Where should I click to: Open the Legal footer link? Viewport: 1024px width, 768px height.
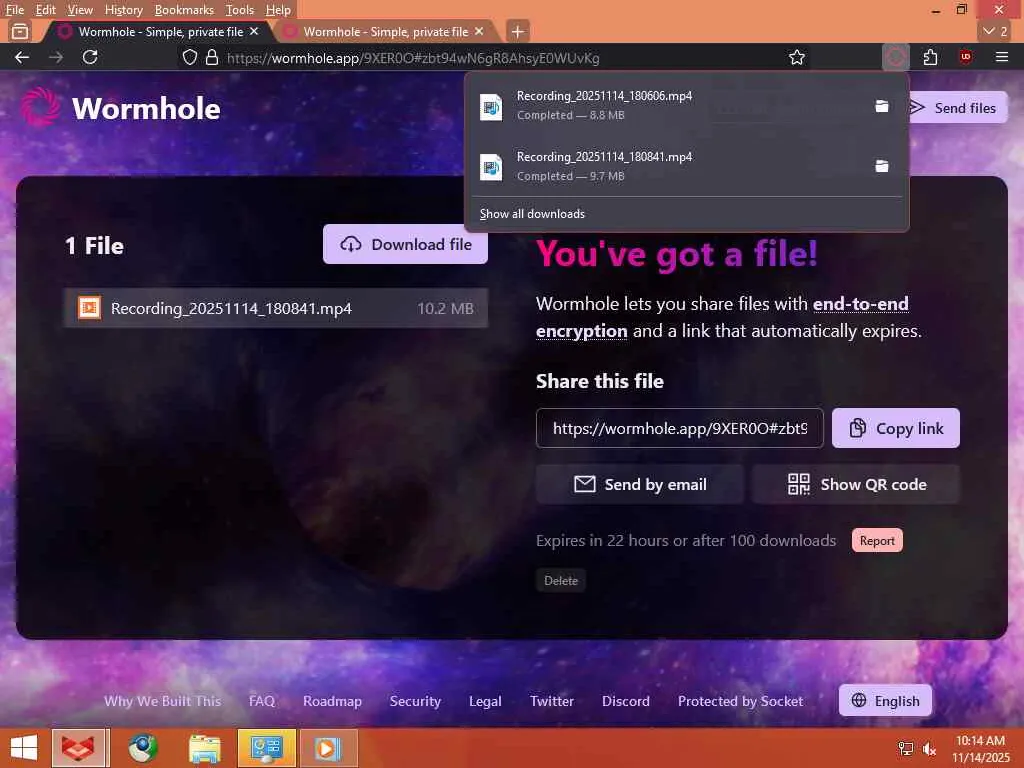tap(485, 701)
